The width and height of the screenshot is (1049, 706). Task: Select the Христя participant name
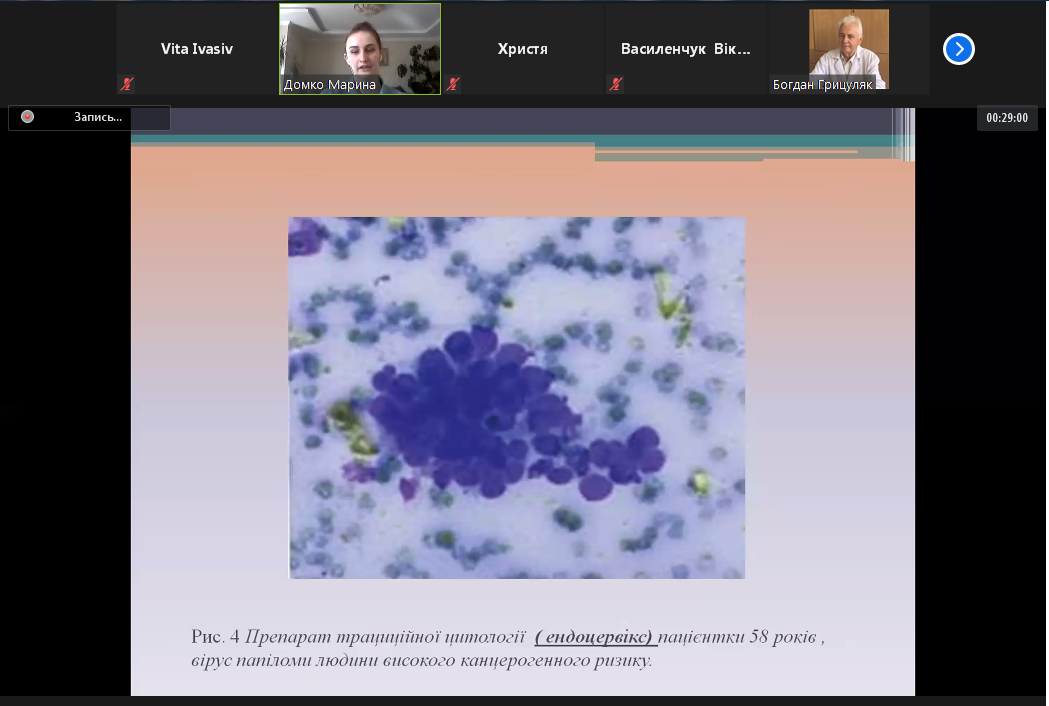(x=523, y=48)
